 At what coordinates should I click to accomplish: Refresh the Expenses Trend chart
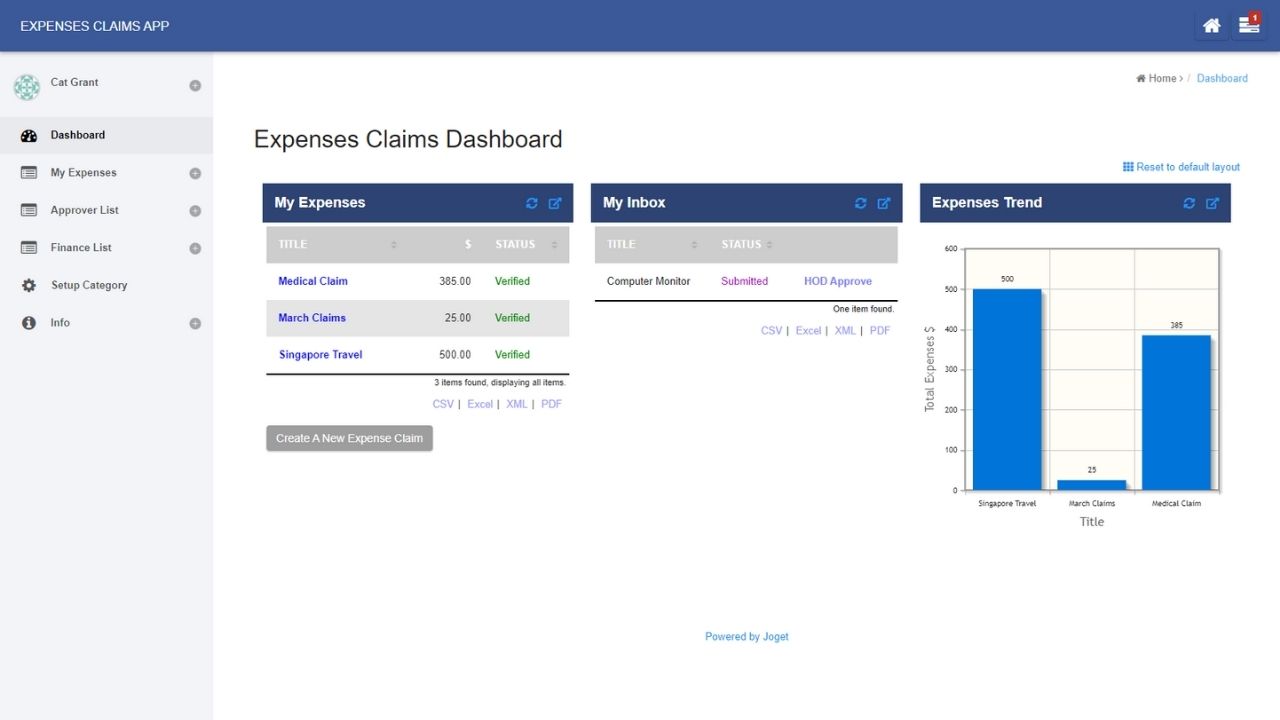[1189, 203]
